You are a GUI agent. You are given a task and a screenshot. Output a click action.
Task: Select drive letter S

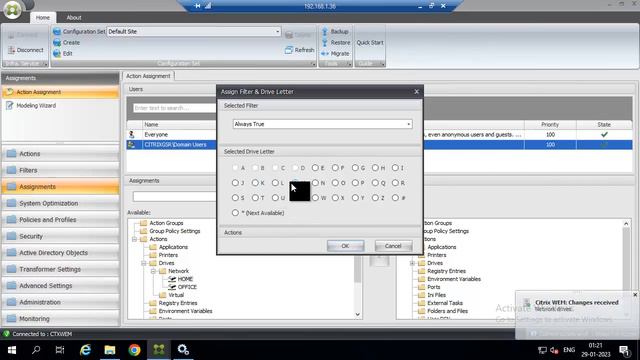[235, 198]
